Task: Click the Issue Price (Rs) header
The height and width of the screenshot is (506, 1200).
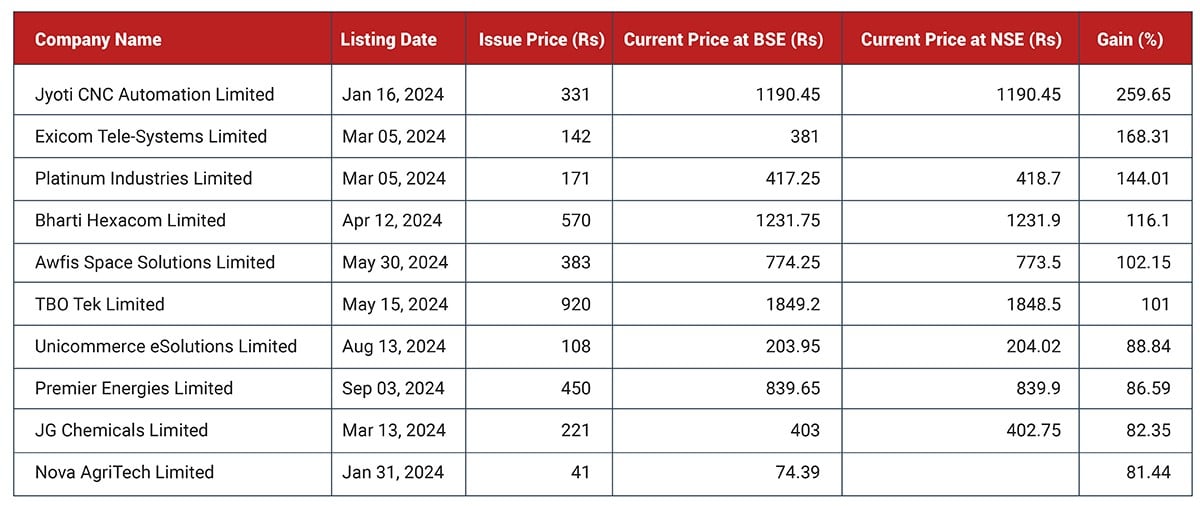Action: coord(541,40)
